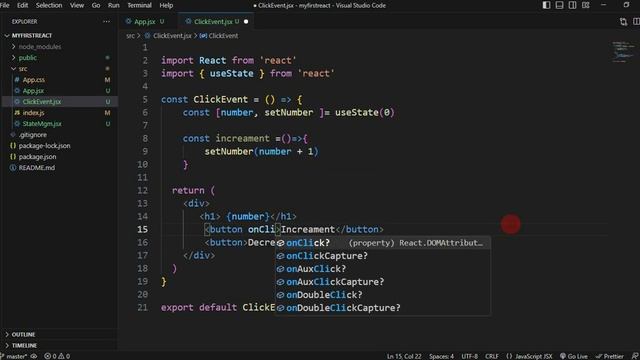
Task: Open App.jsx in the explorer tree
Action: click(59, 91)
